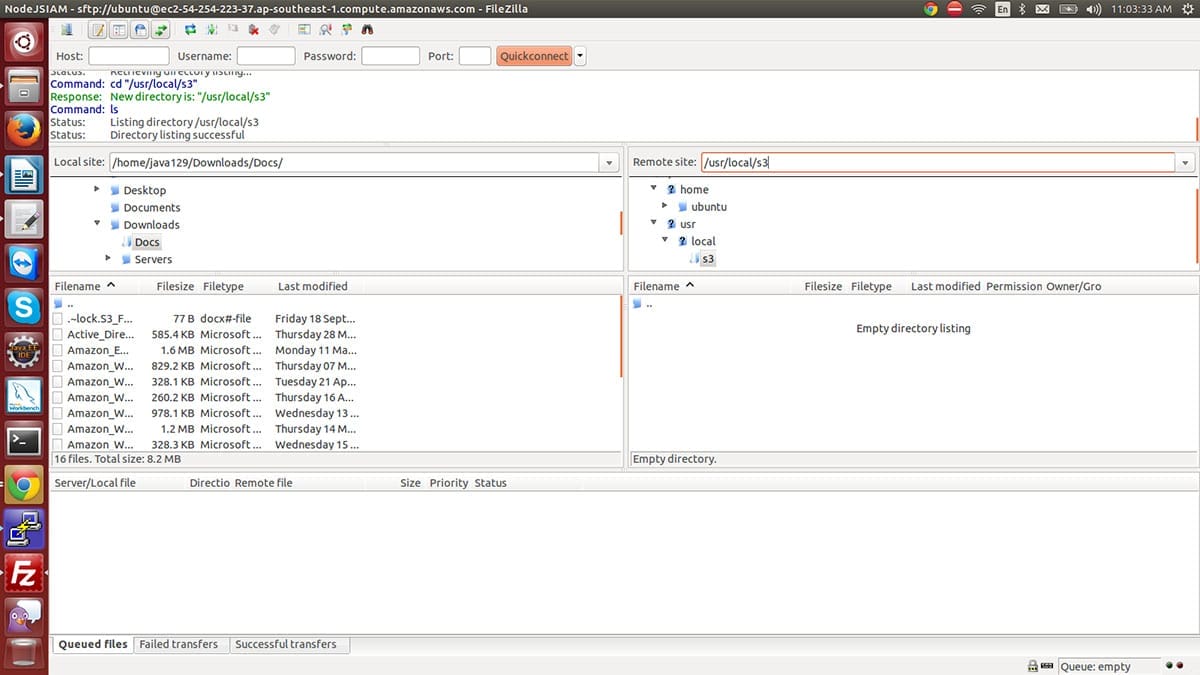Click the process queue toolbar icon
The height and width of the screenshot is (675, 1200).
(211, 30)
